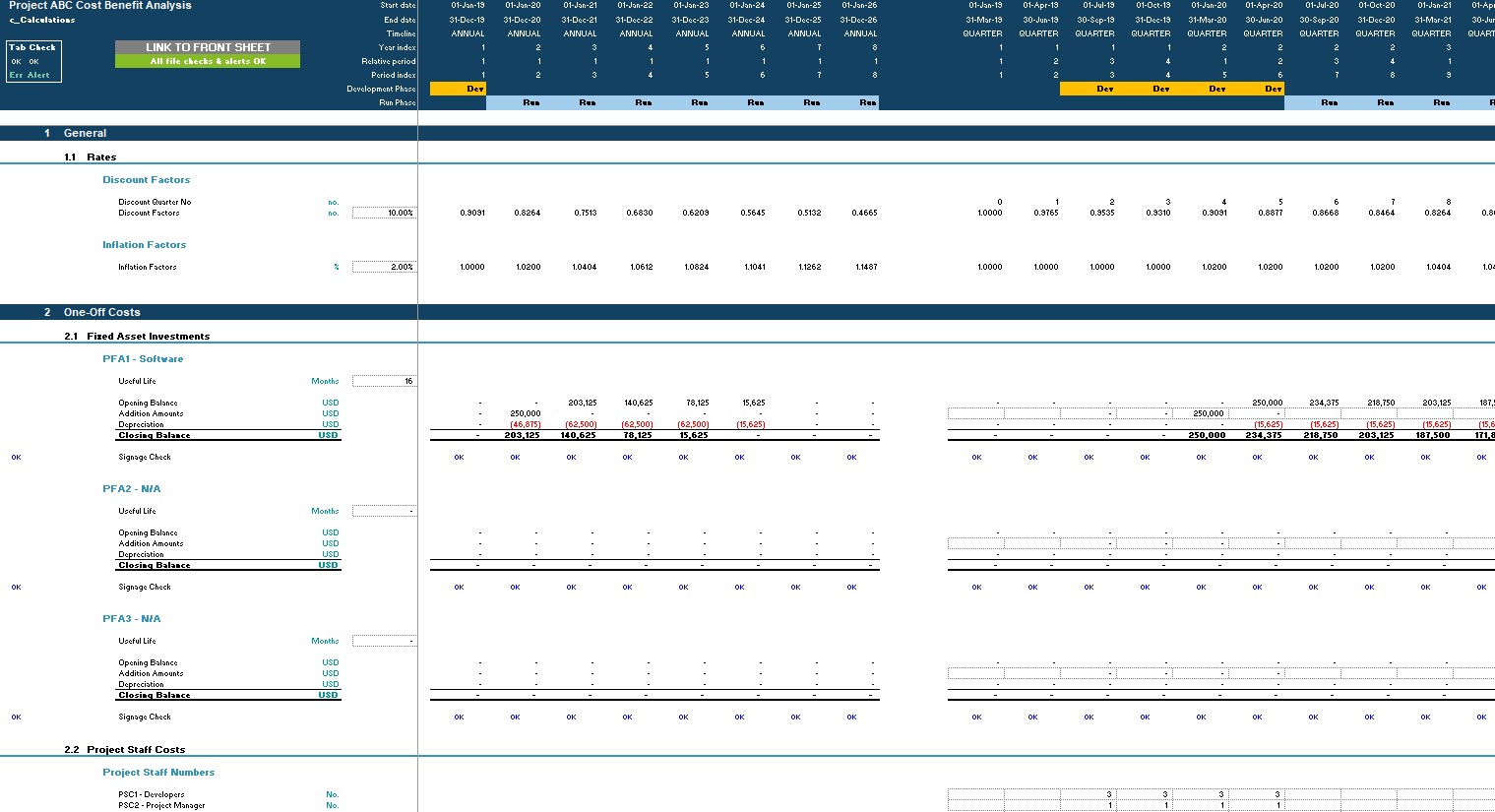Screen dimensions: 1495x812
Task: Select the Inflation Factors 2.00% input cell
Action: point(385,266)
